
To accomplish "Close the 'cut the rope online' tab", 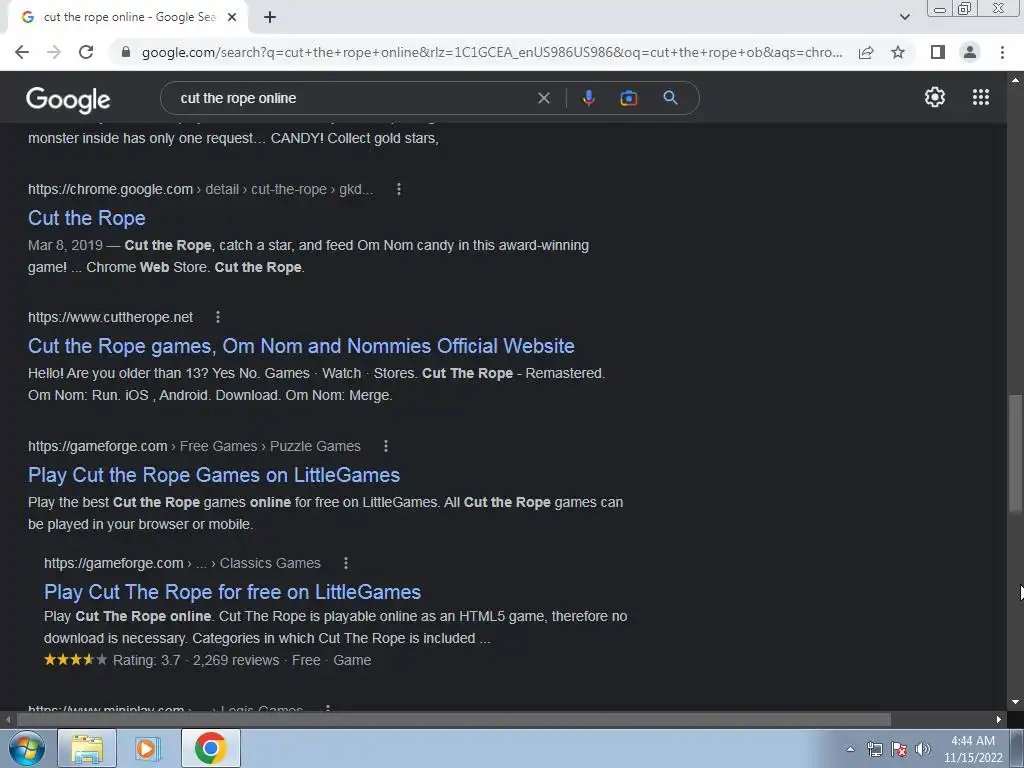I will [x=232, y=17].
